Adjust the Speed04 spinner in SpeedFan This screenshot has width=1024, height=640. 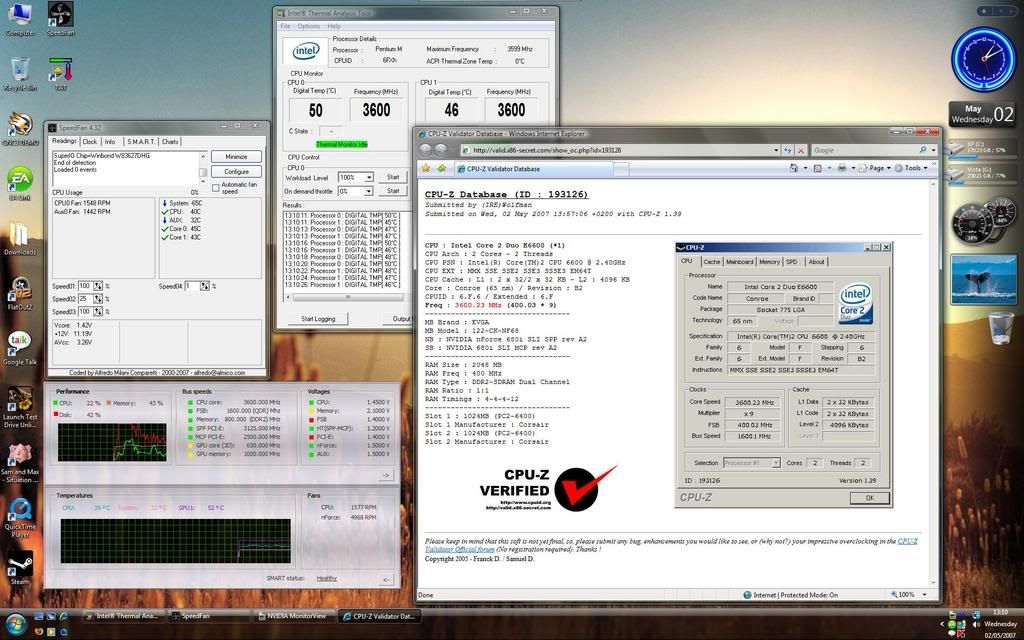(204, 286)
